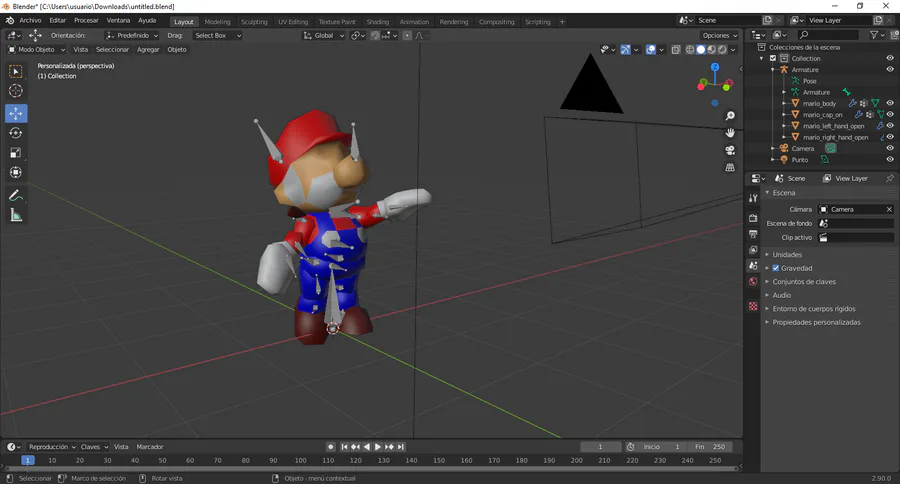The width and height of the screenshot is (900, 484).
Task: Open the Global orientation dropdown
Action: coord(324,36)
